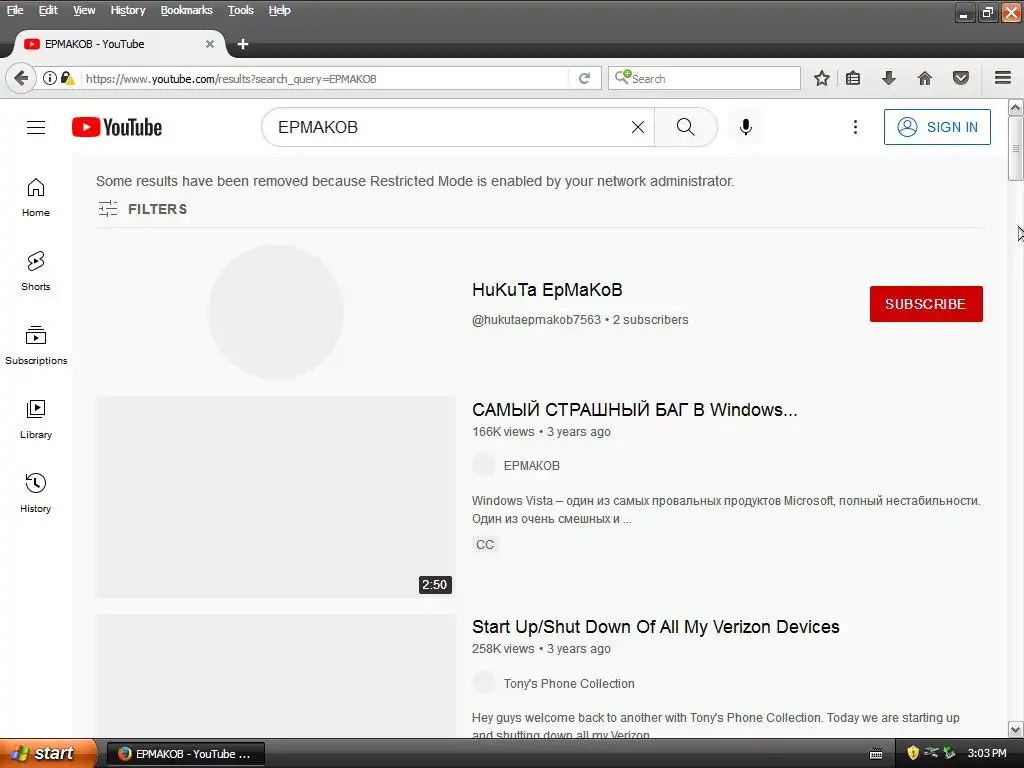
Task: Show bookmarks list icon
Action: click(853, 78)
